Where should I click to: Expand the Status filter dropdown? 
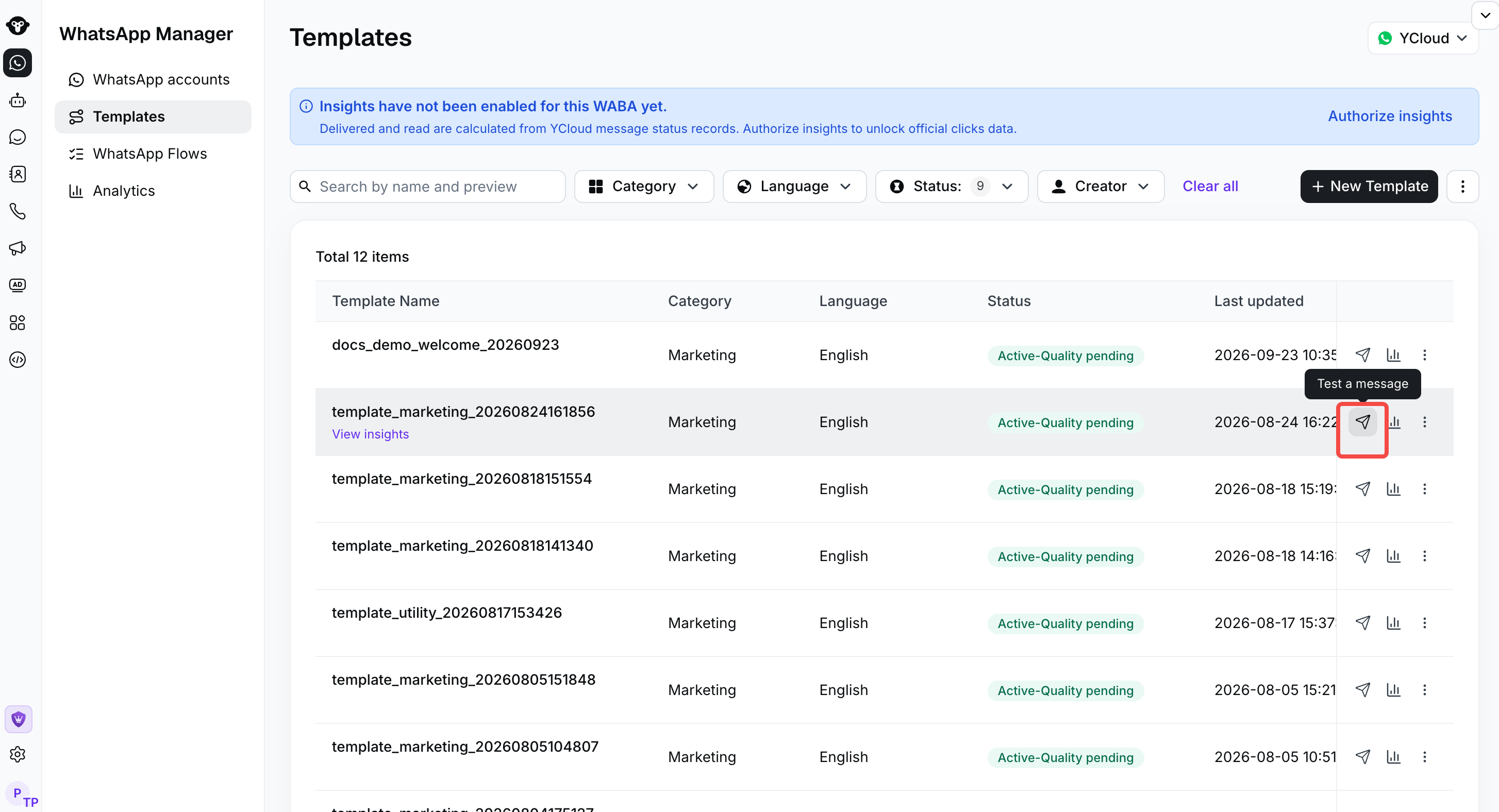coord(952,186)
